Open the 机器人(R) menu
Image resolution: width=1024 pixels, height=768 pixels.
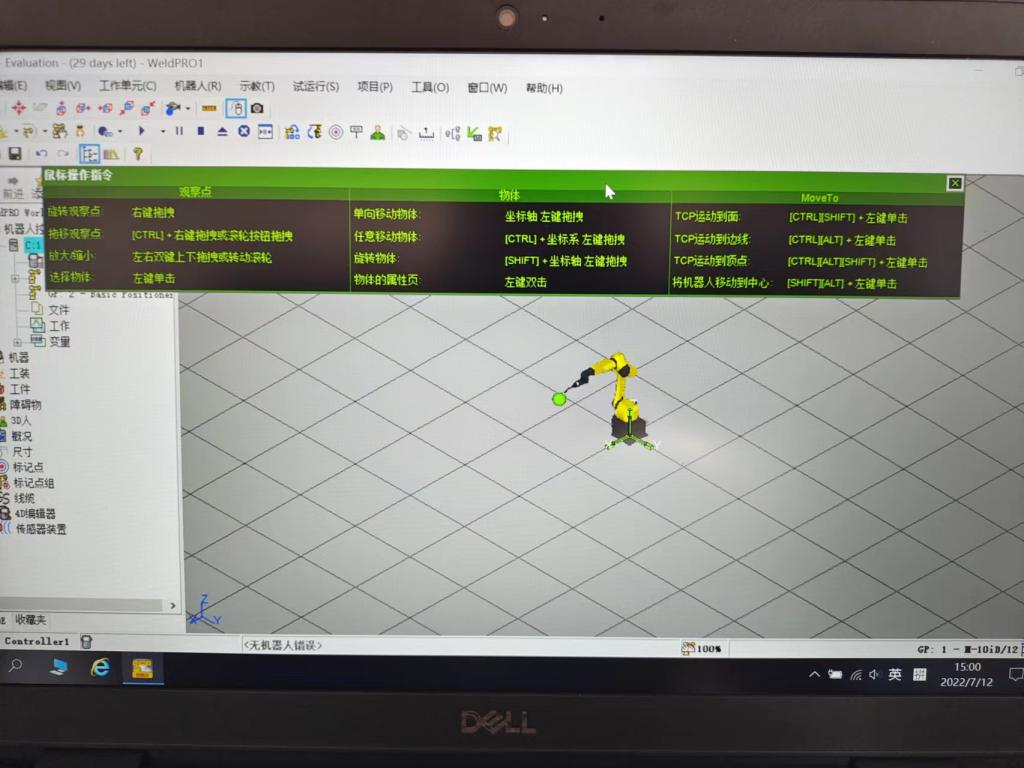click(197, 87)
